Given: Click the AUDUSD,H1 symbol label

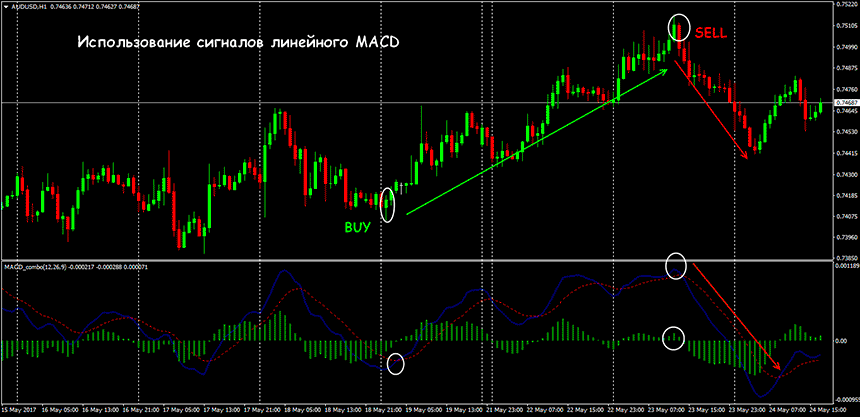Looking at the screenshot, I should (27, 7).
